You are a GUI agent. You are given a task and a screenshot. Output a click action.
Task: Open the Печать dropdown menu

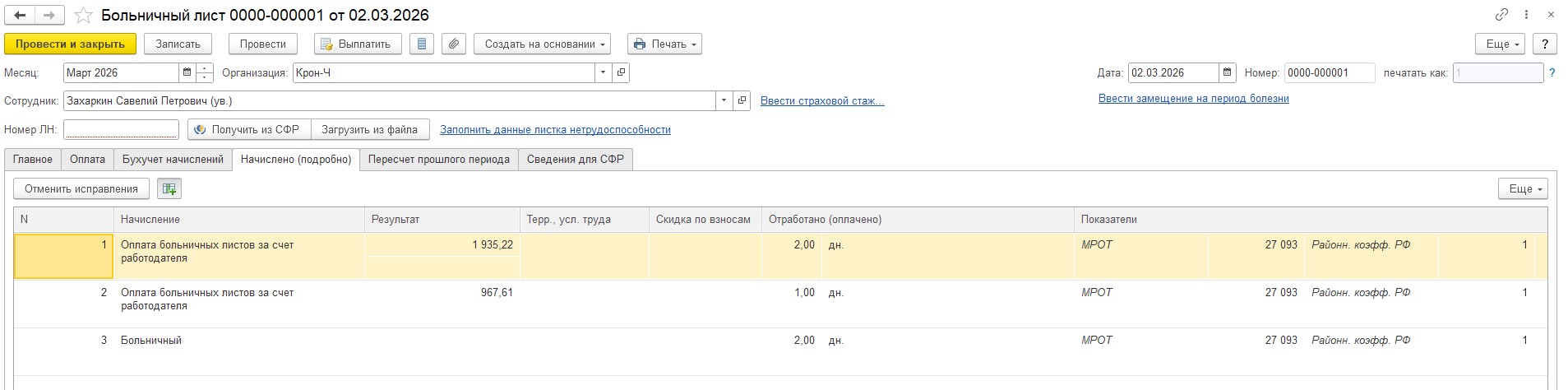point(664,44)
